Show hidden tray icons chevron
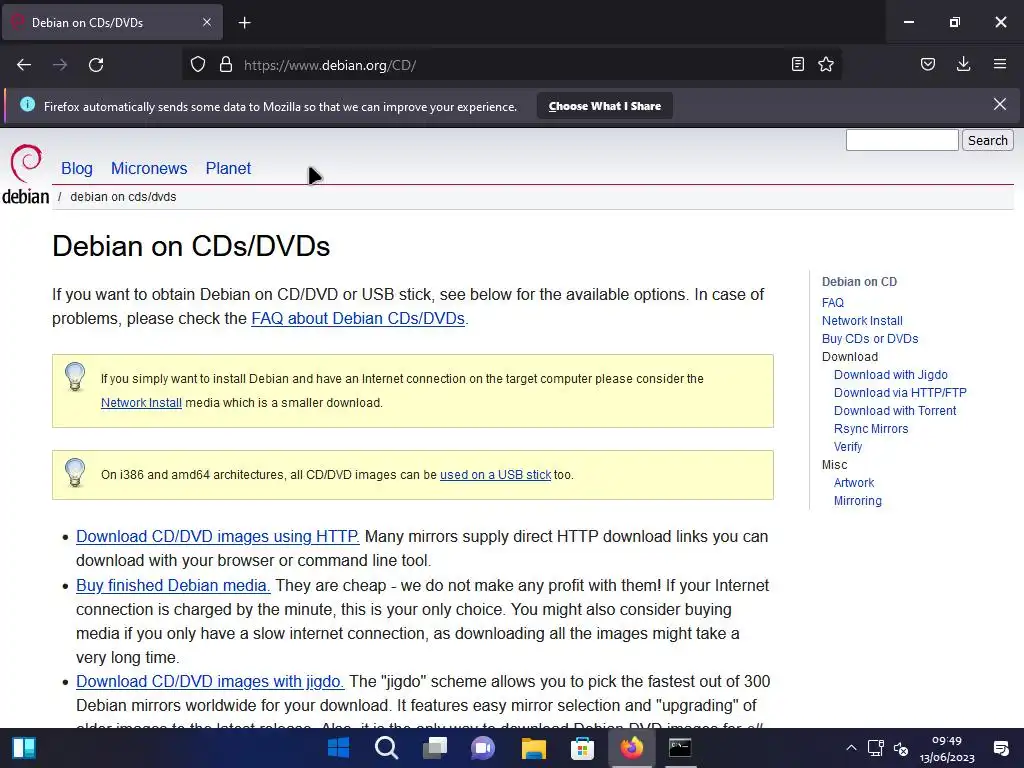1024x768 pixels. (x=851, y=748)
